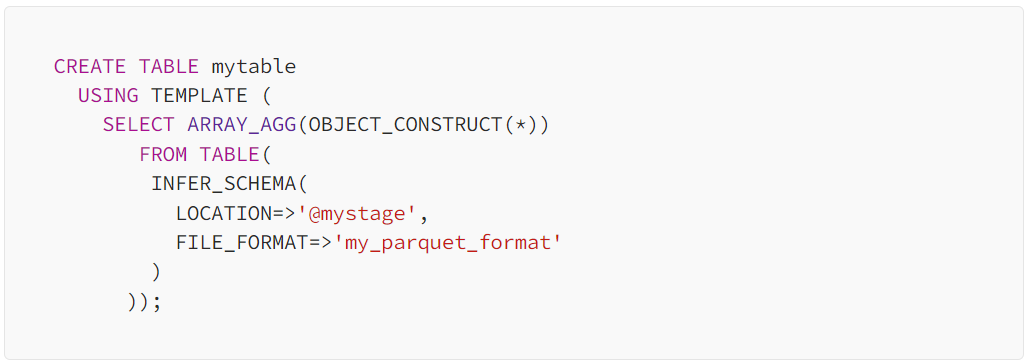
Task: Click the TEMPLATE word
Action: [199, 96]
